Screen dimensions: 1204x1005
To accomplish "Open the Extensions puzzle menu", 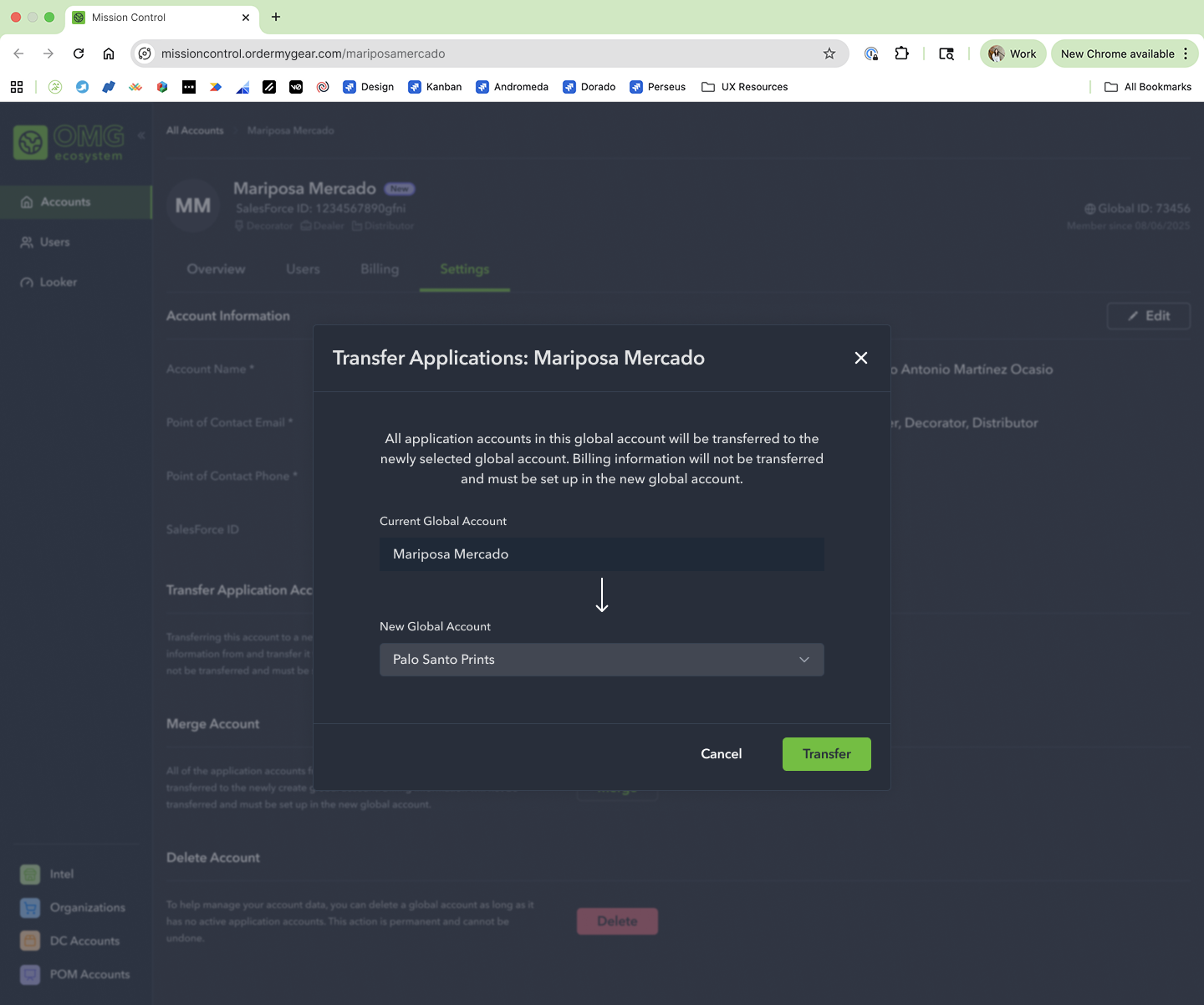I will pos(901,54).
